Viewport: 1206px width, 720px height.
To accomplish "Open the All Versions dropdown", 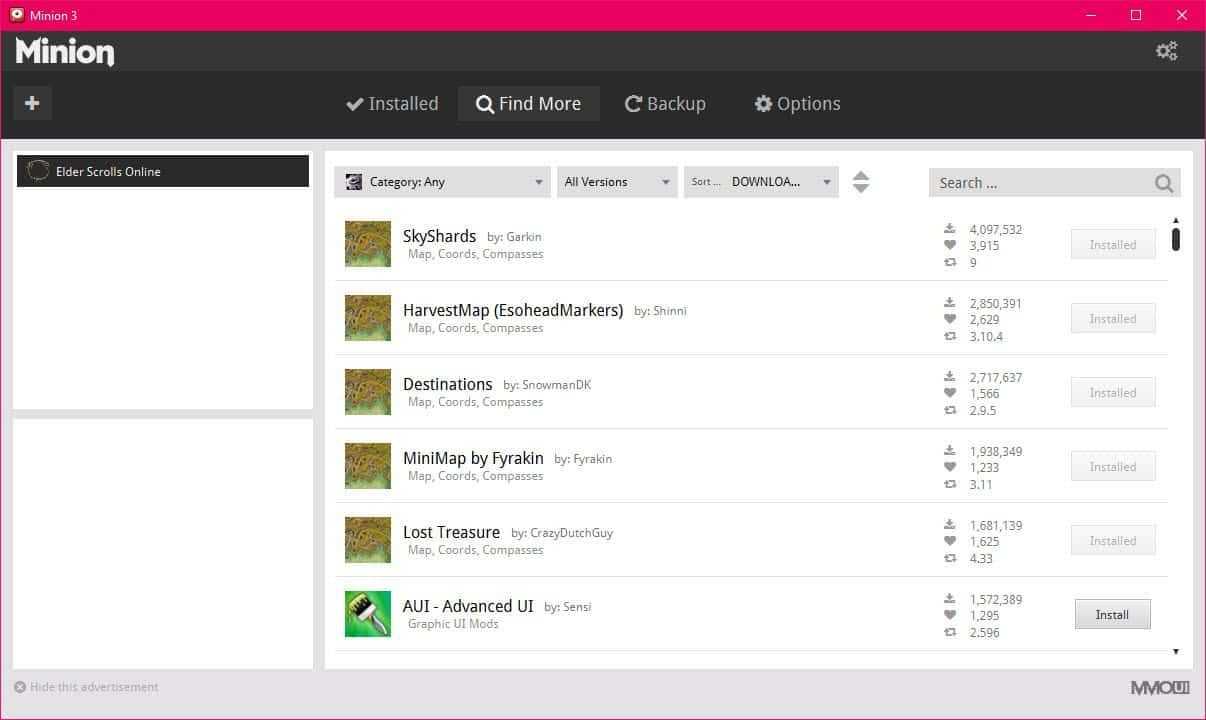I will tap(616, 182).
